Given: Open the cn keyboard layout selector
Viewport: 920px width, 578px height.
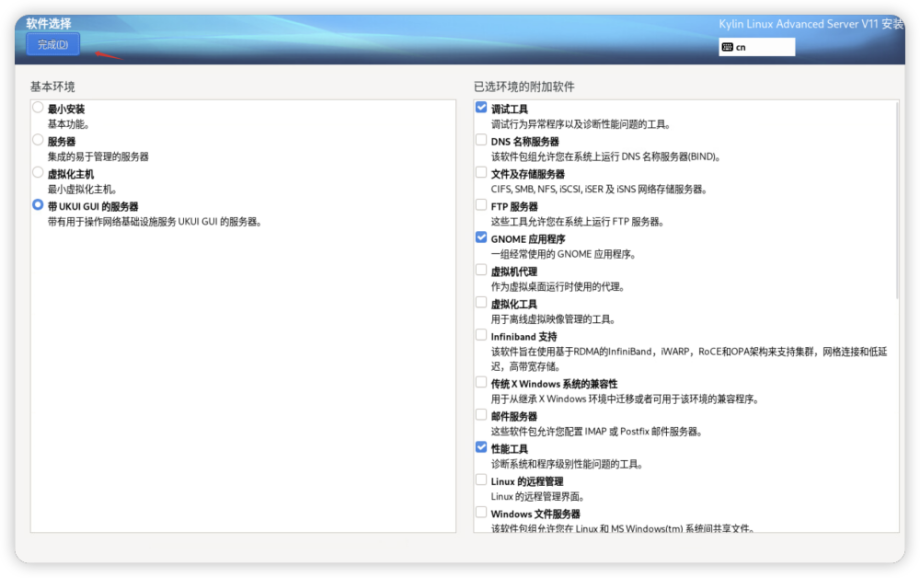Looking at the screenshot, I should pyautogui.click(x=756, y=47).
